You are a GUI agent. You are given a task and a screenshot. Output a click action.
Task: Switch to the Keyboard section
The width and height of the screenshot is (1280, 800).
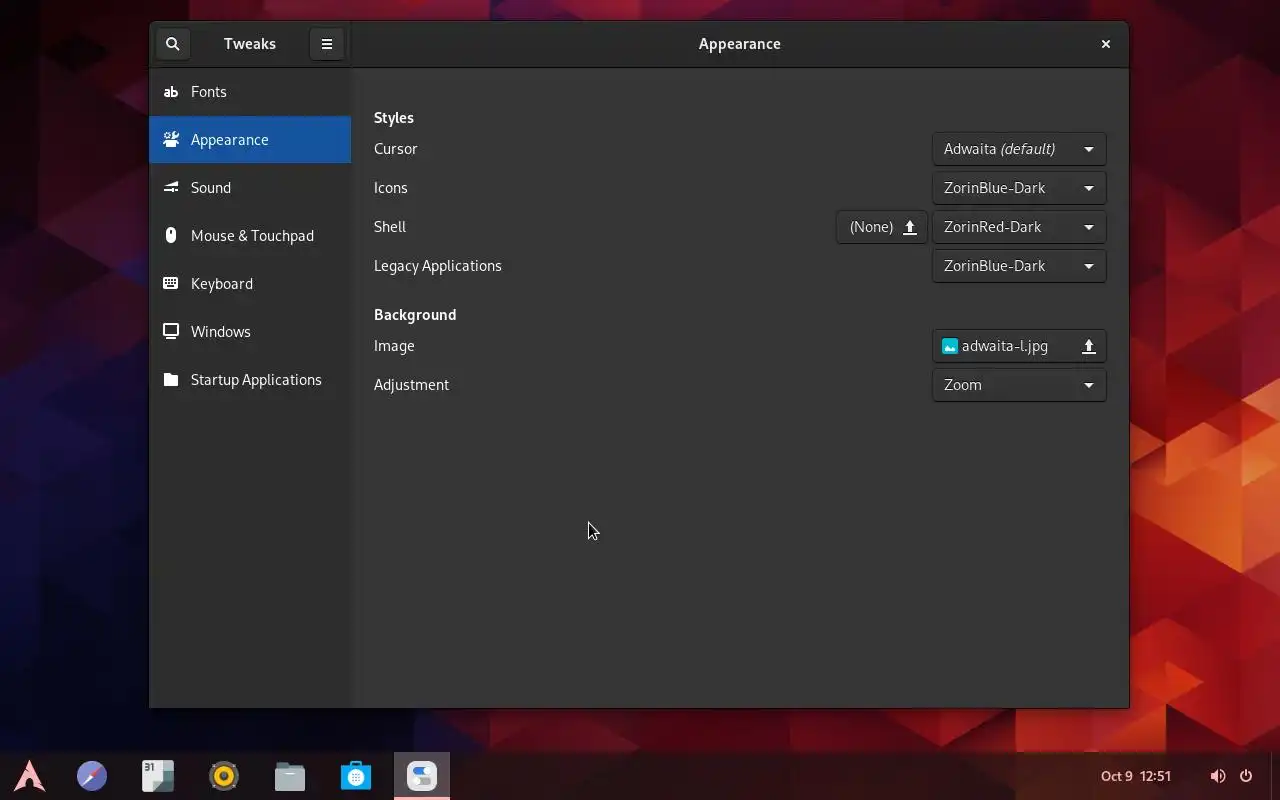pyautogui.click(x=250, y=284)
